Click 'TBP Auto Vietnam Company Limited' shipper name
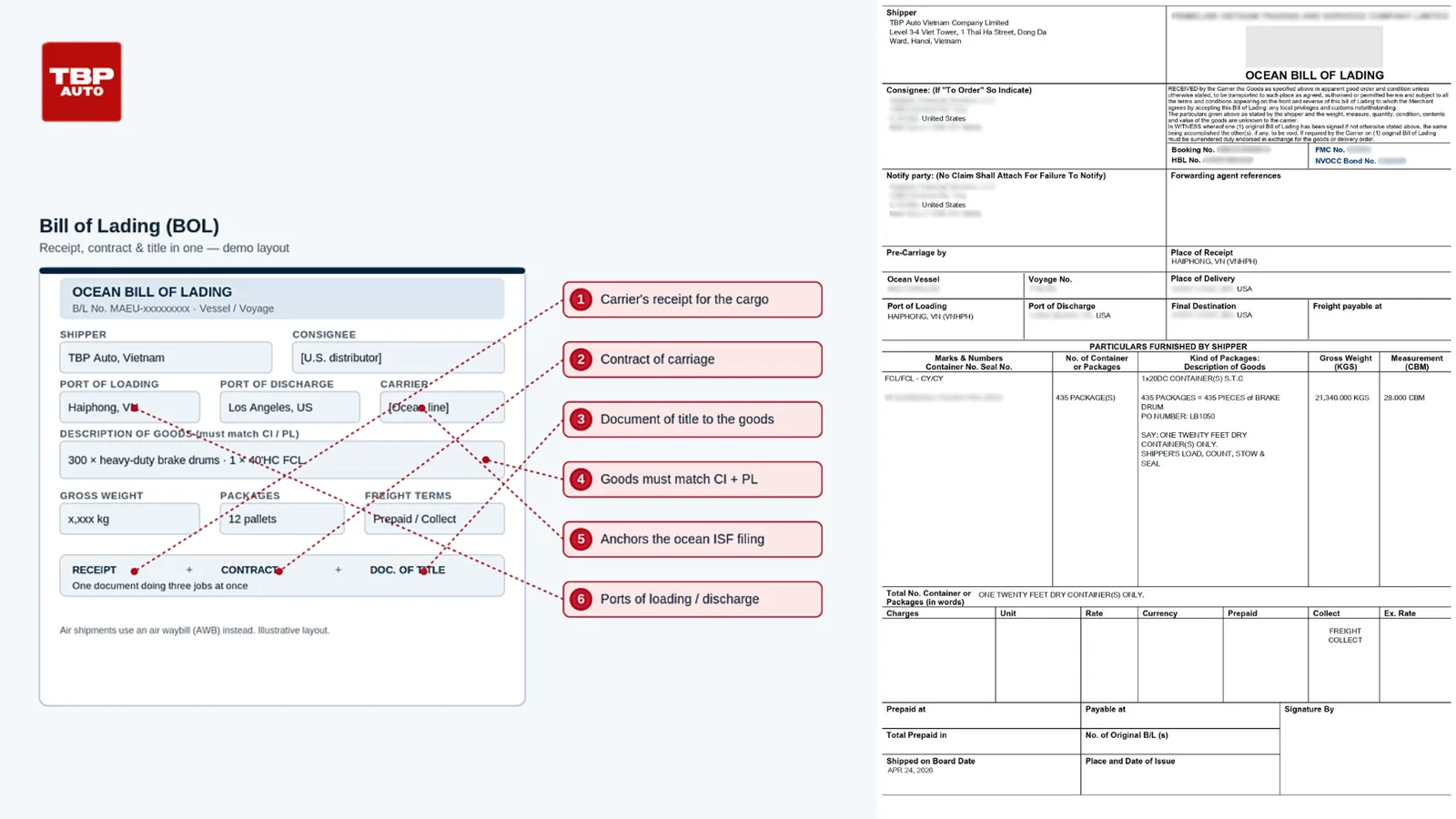 pos(948,23)
